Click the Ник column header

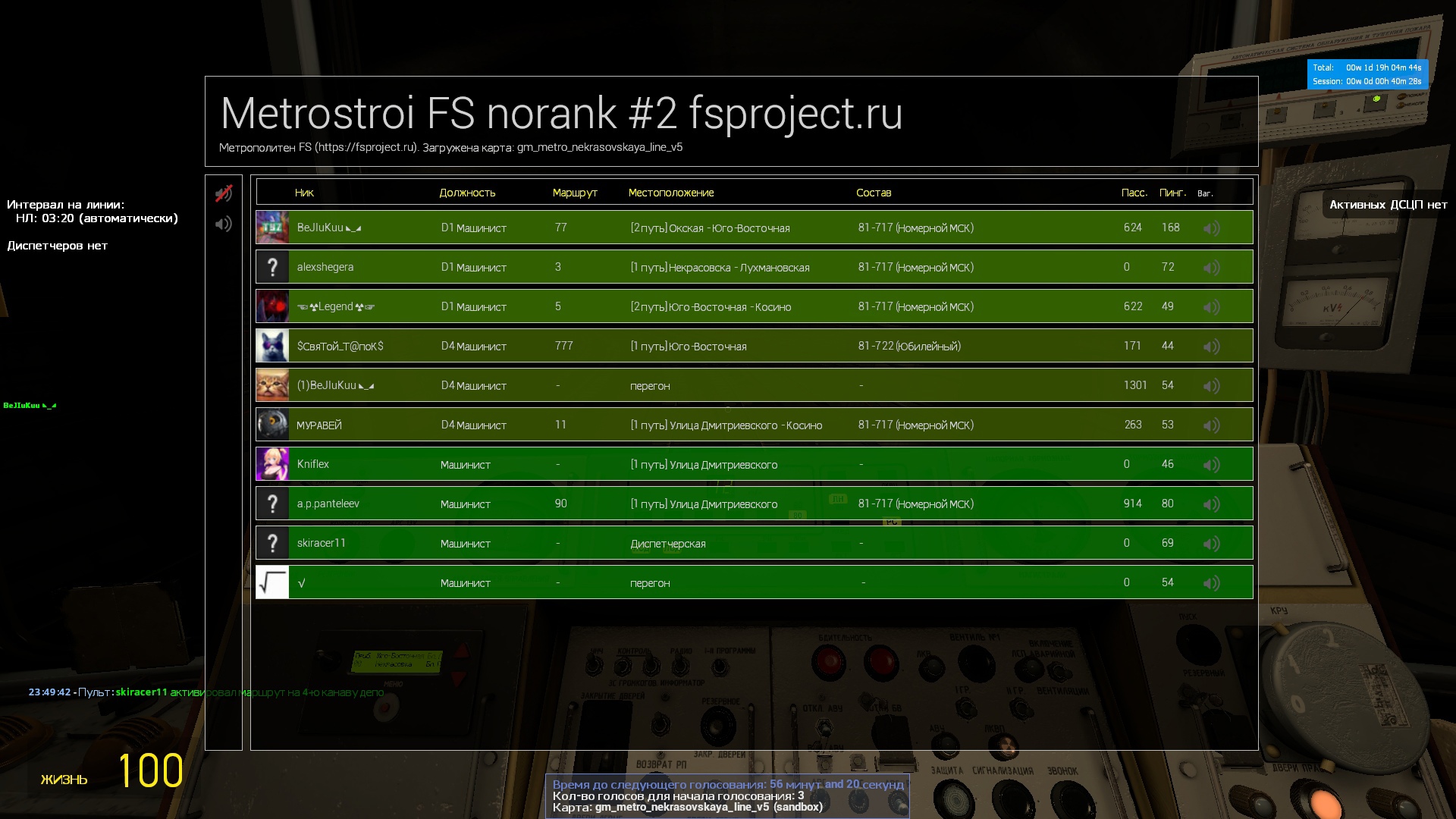tap(304, 193)
